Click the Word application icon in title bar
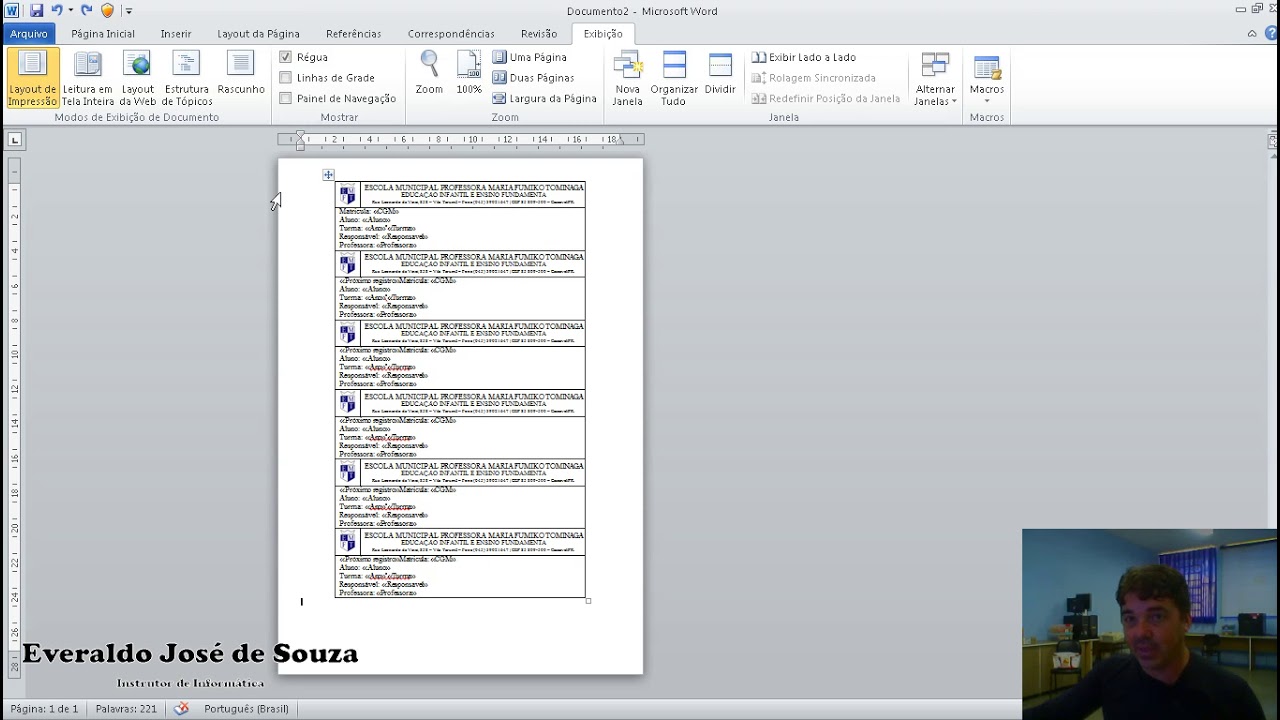The image size is (1280, 720). coord(12,11)
